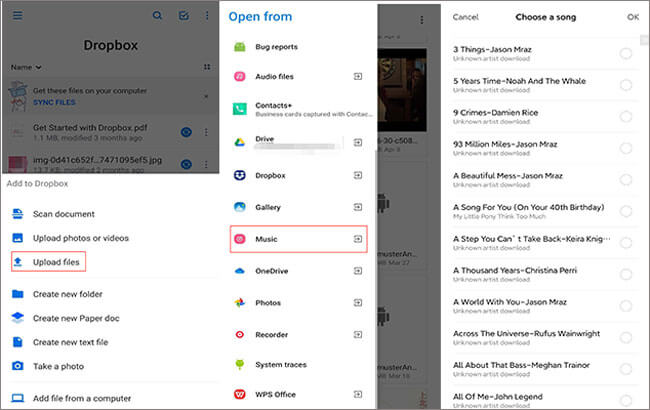The width and height of the screenshot is (650, 410).
Task: Tap the Google Photos pinwheel icon
Action: (x=240, y=303)
